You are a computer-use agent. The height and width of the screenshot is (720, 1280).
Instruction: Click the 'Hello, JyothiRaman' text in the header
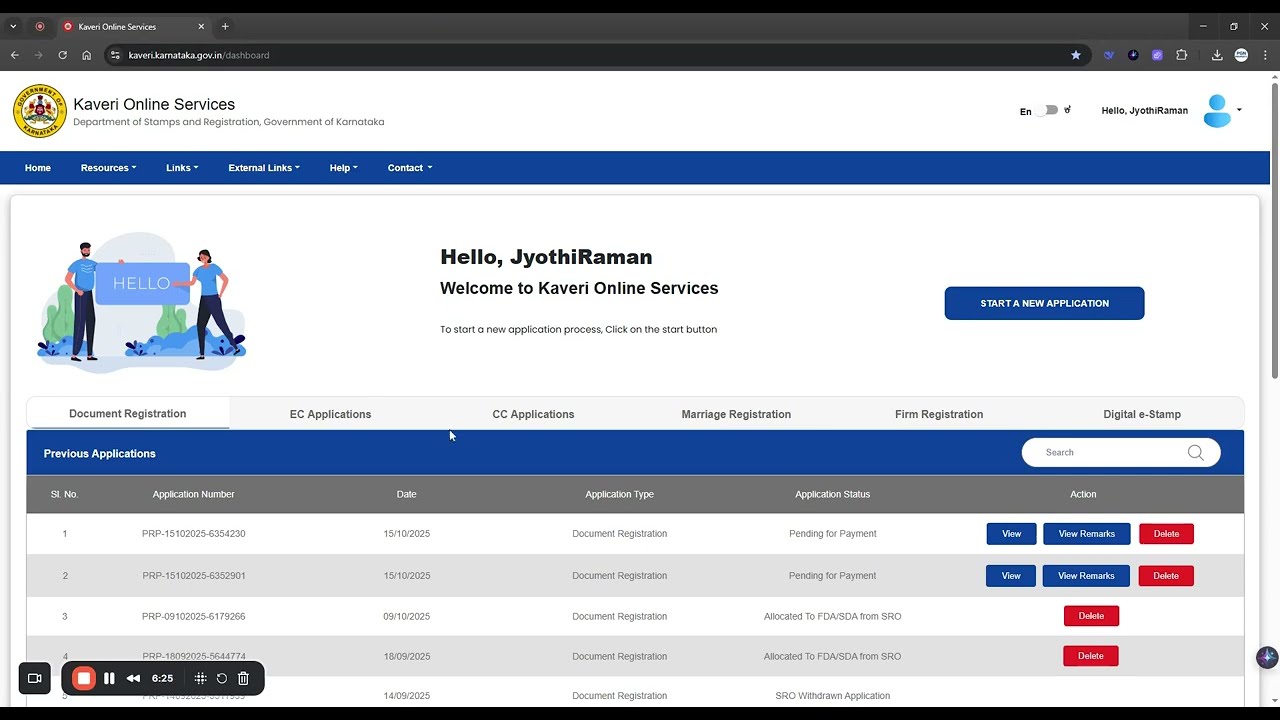tap(1145, 111)
